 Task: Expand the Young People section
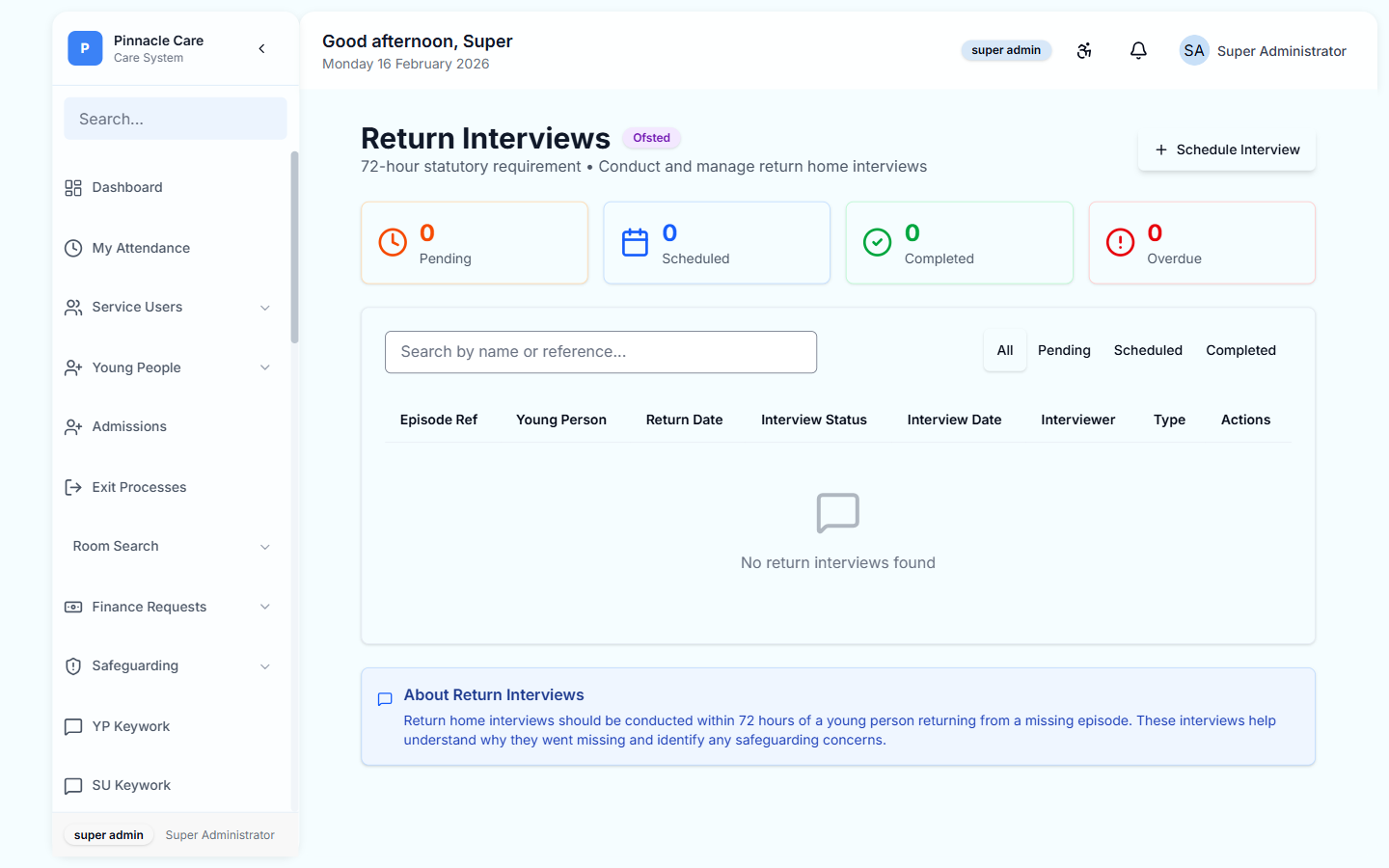(265, 367)
